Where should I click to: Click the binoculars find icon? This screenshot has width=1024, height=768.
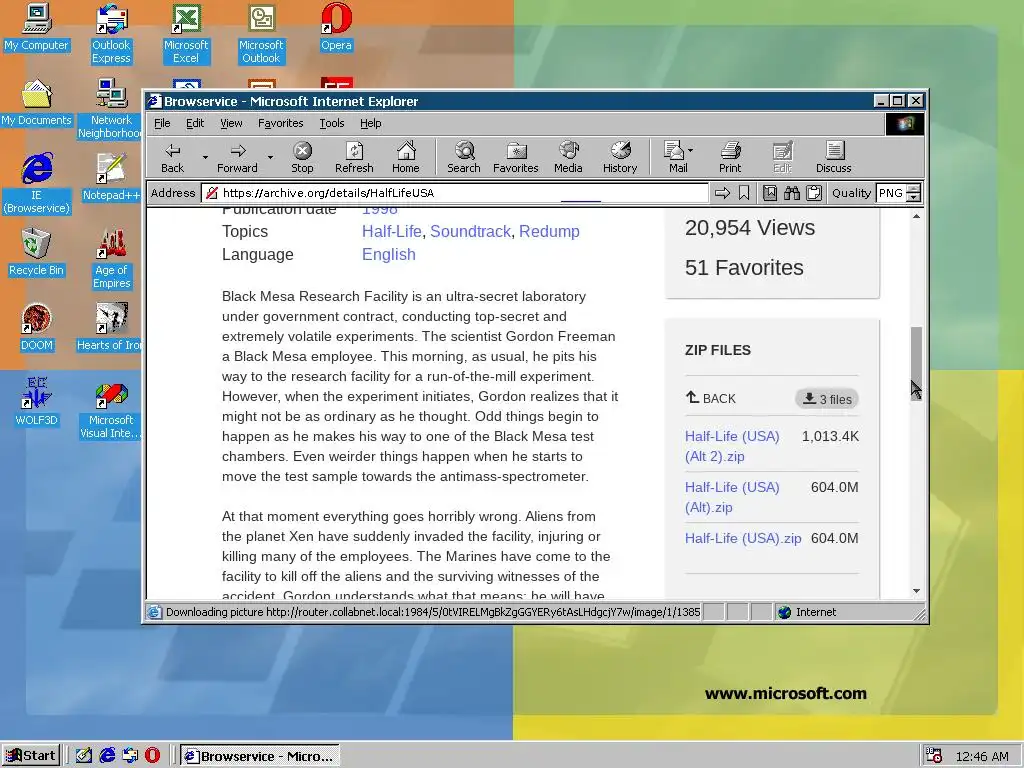click(x=792, y=193)
